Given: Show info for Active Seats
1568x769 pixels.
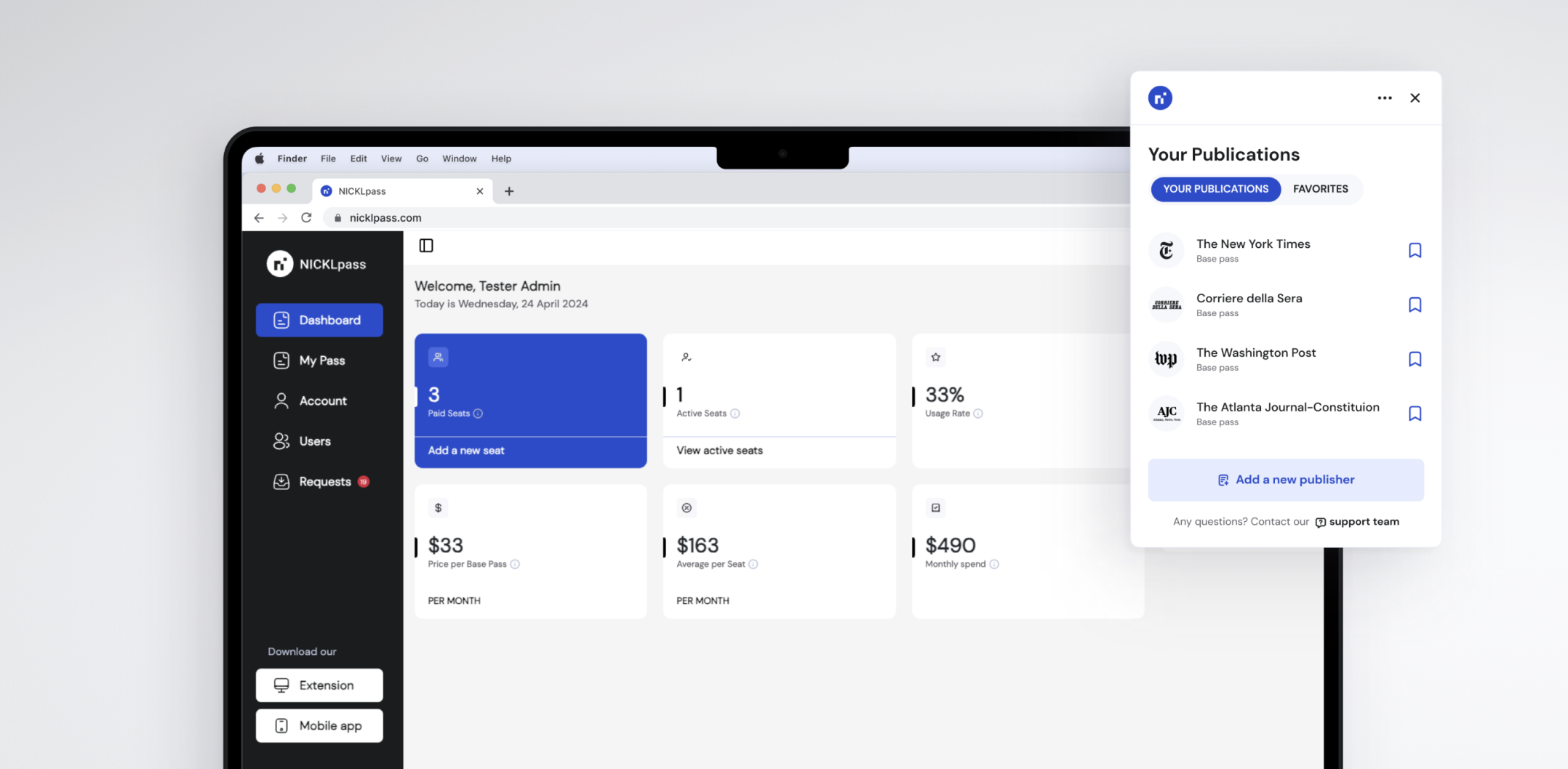Looking at the screenshot, I should pos(735,414).
